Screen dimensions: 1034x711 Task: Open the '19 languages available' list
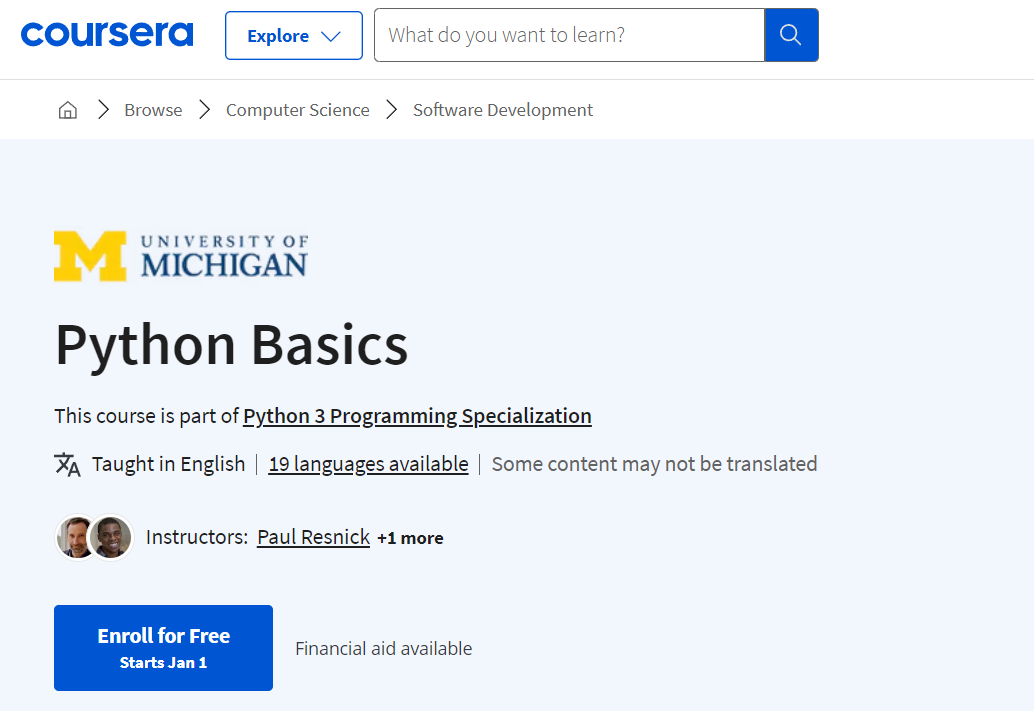click(x=368, y=463)
